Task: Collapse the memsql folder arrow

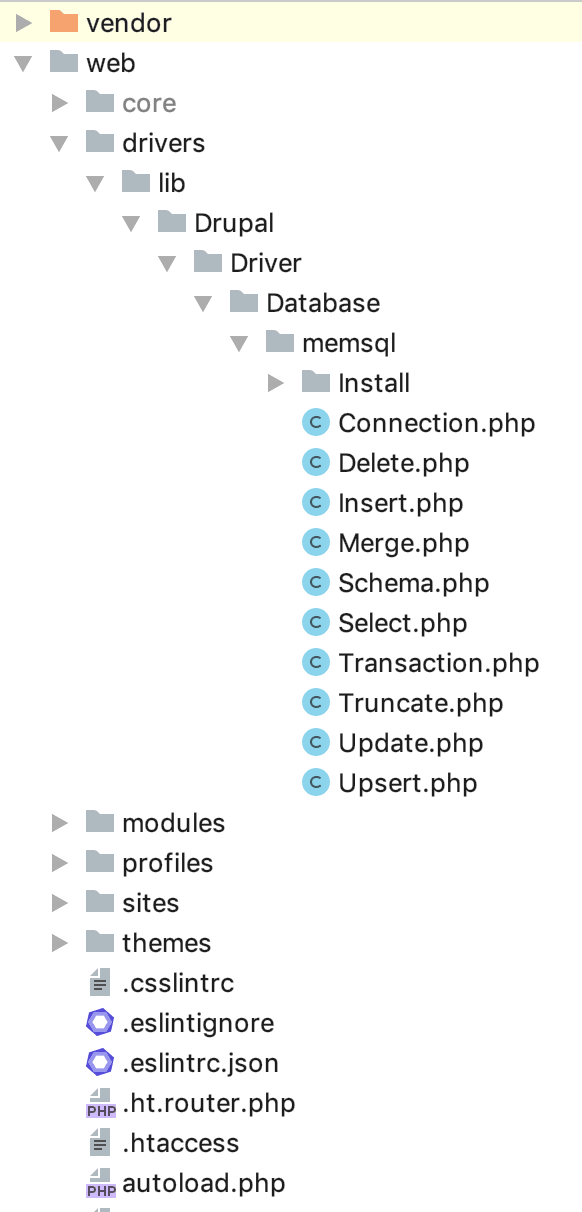Action: [x=239, y=343]
